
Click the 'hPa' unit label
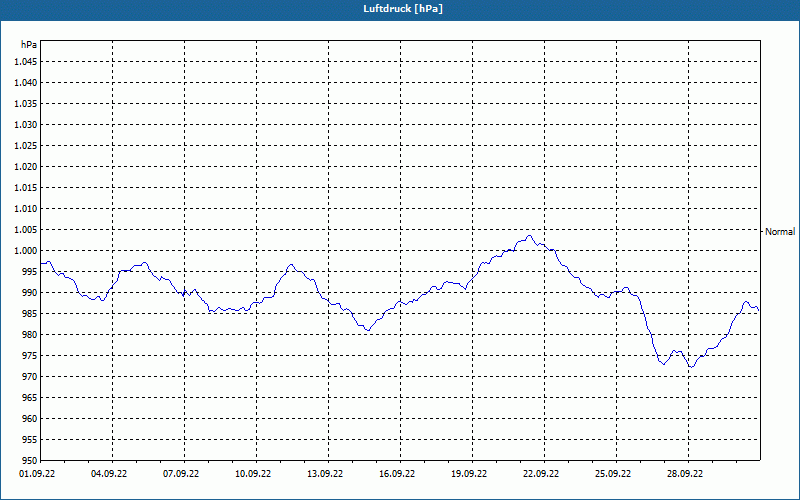(x=29, y=45)
